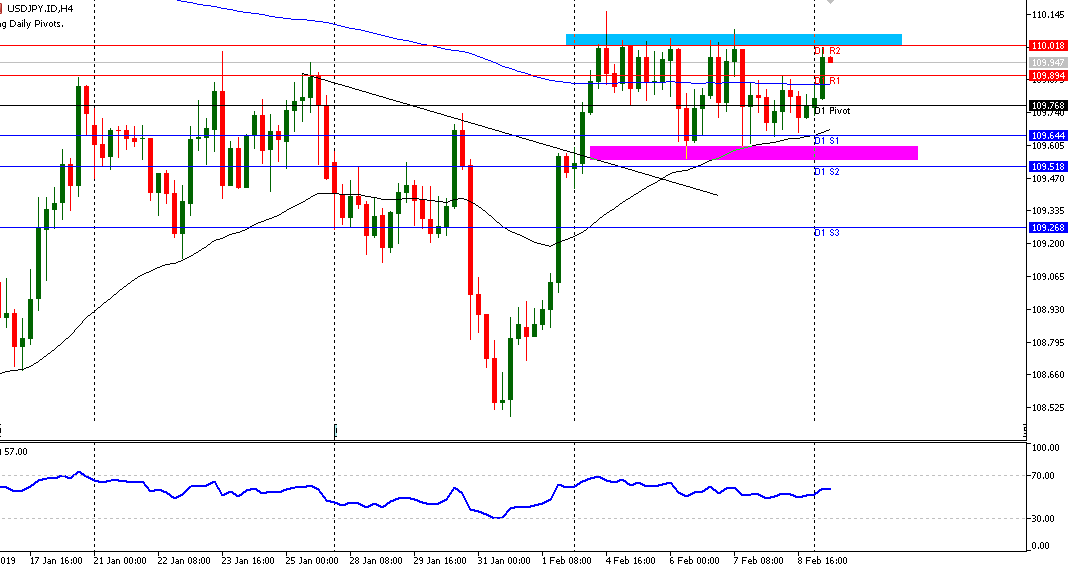Click the 4 Feb 16:00 time label

tap(631, 561)
